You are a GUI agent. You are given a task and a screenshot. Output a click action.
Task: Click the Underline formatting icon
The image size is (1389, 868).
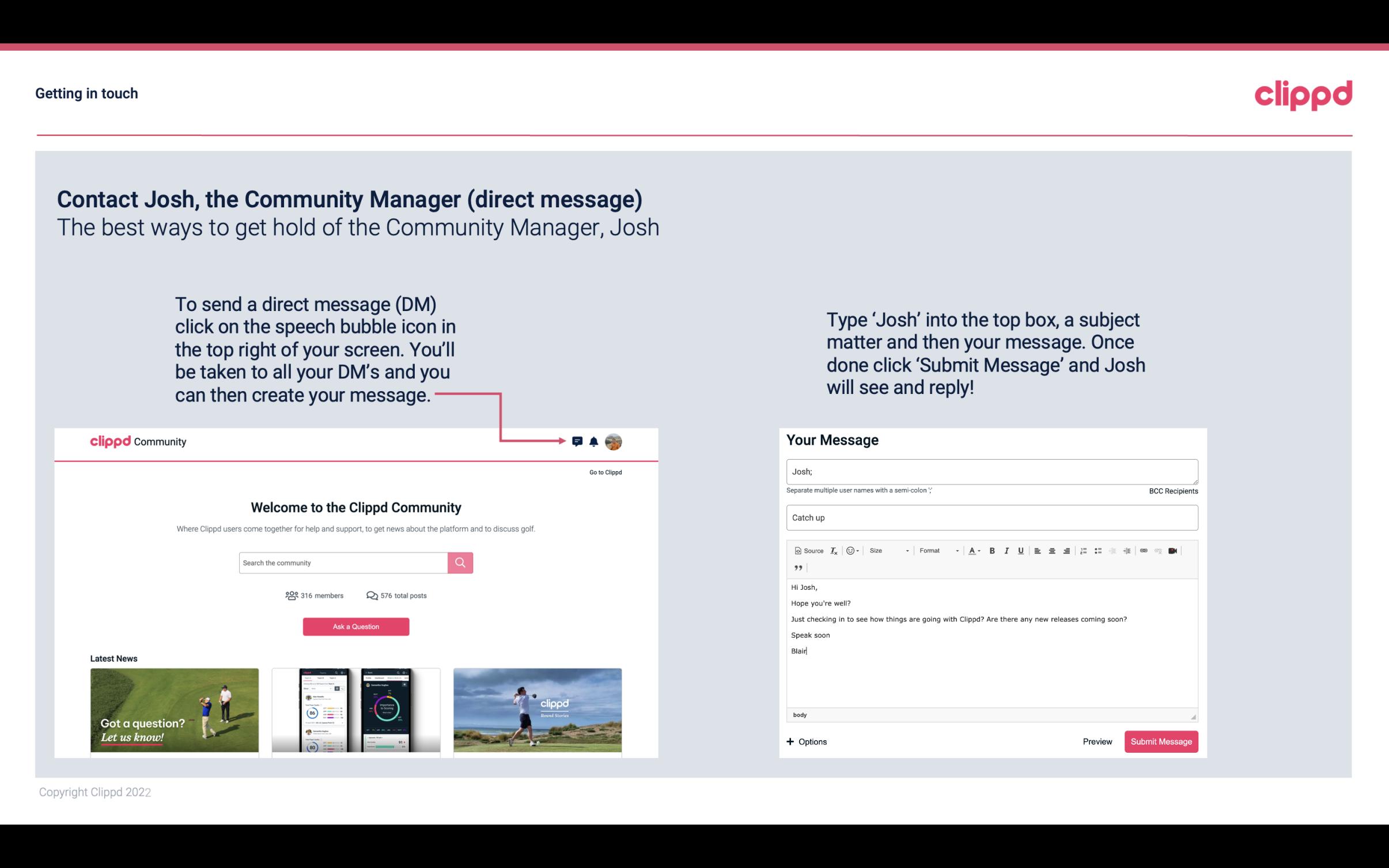(x=1022, y=550)
